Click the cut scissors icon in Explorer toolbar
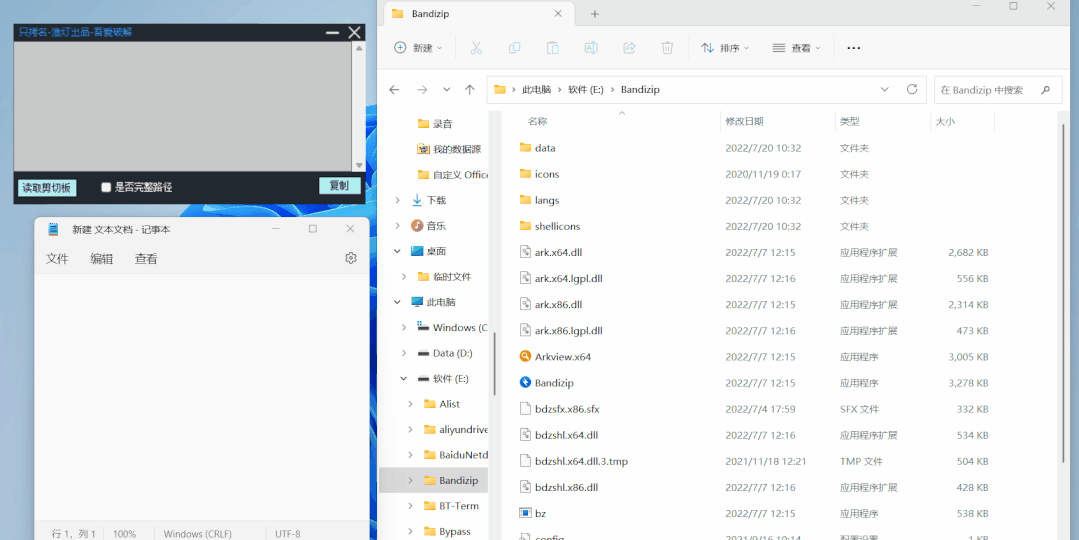The image size is (1079, 540). [x=476, y=47]
